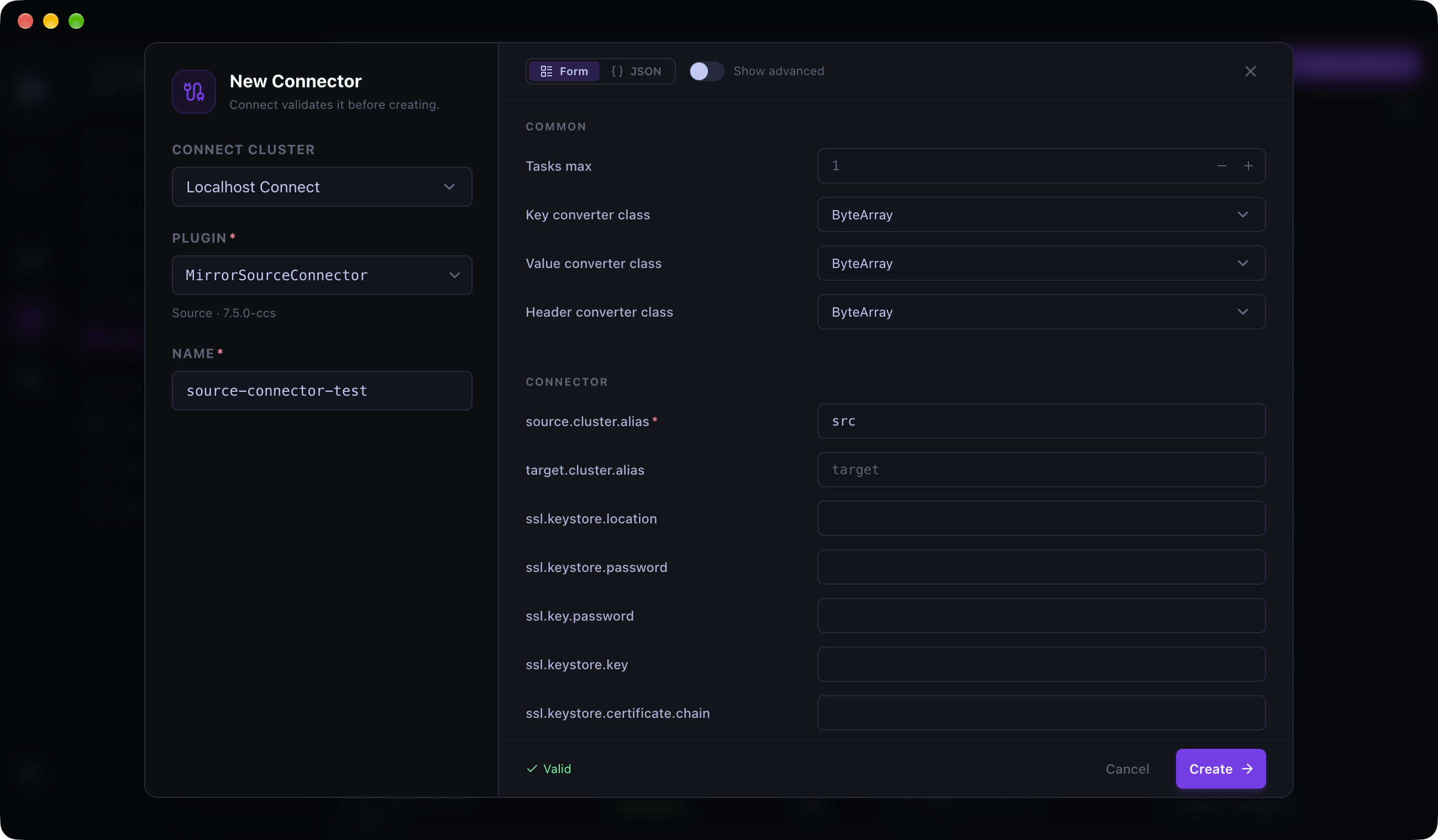This screenshot has height=840, width=1438.
Task: Click the Tasks max label
Action: [x=558, y=166]
